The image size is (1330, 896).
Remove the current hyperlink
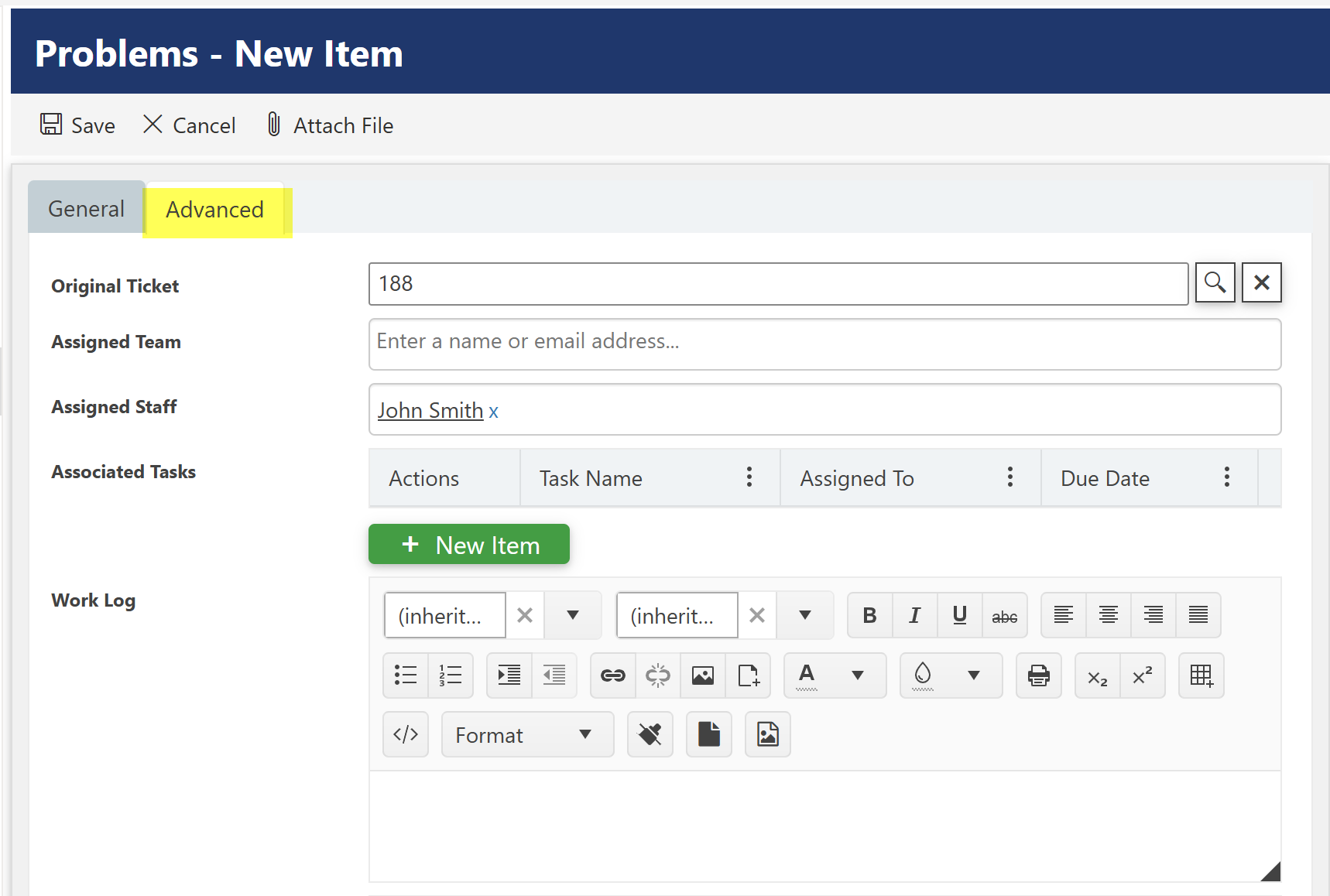pyautogui.click(x=657, y=675)
